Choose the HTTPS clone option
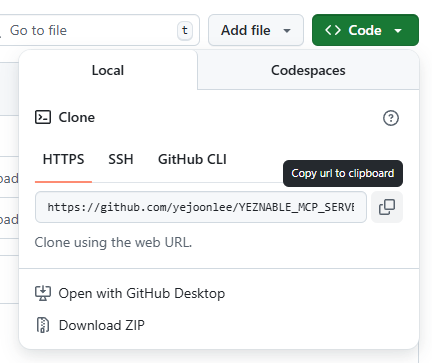 [63, 159]
